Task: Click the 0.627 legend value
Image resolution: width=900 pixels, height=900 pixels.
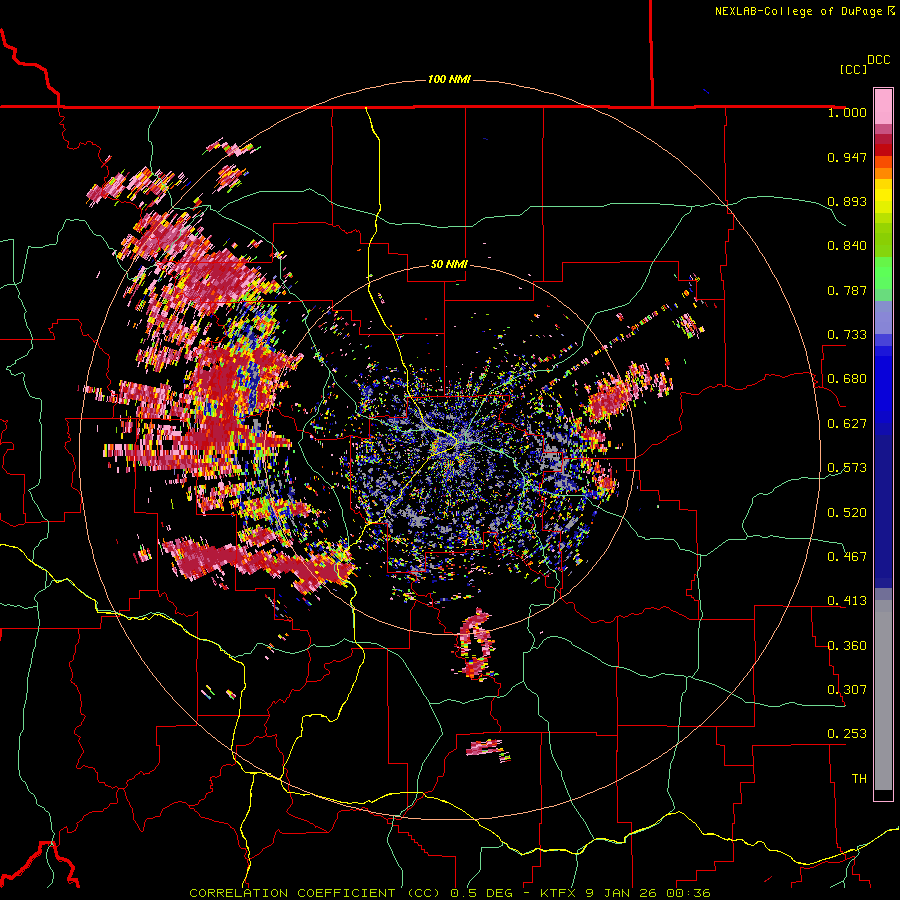Action: coord(847,424)
